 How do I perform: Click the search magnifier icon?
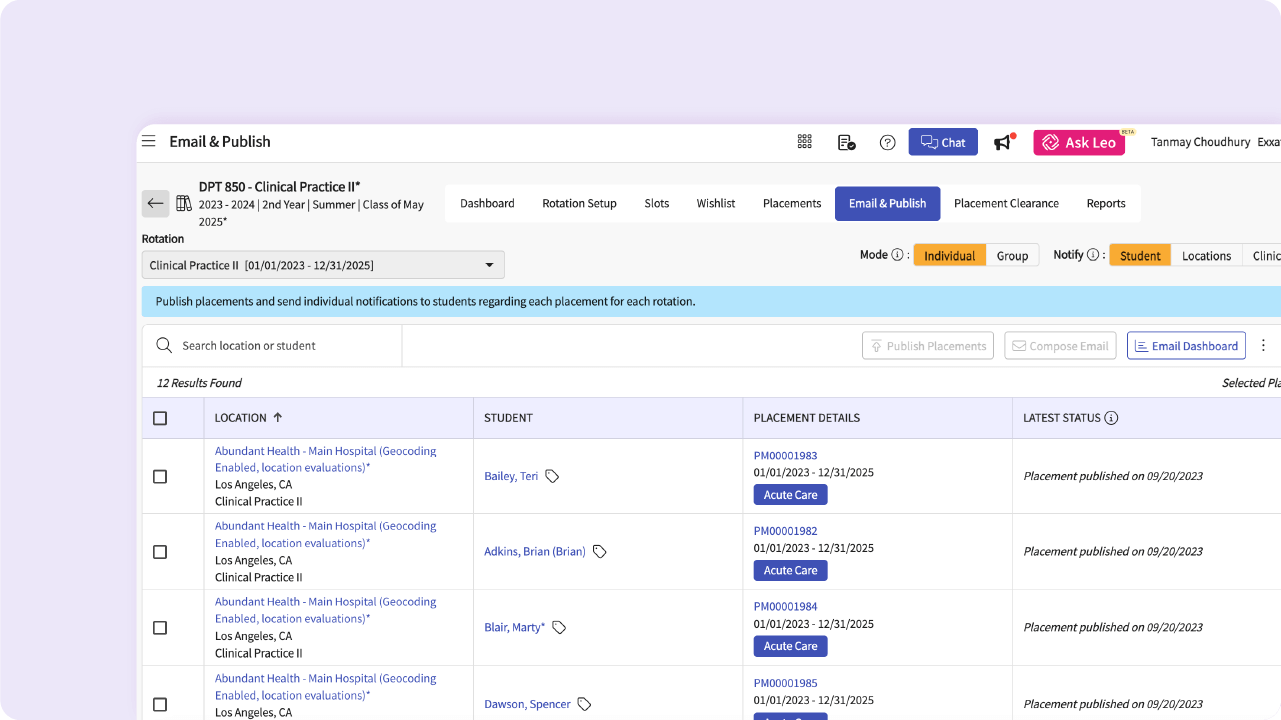164,345
